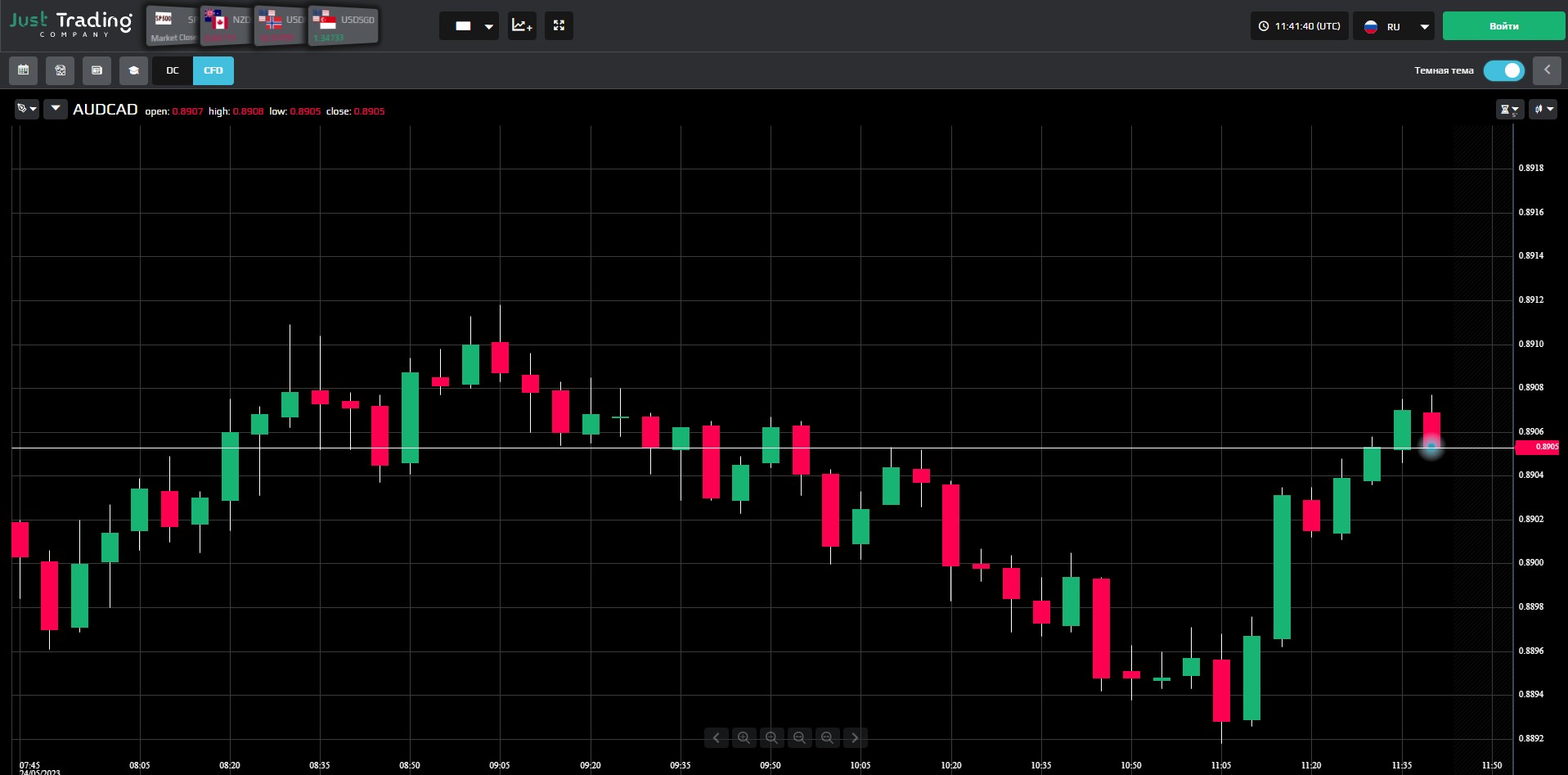1568x775 pixels.
Task: Open the economic calendar icon
Action: pyautogui.click(x=23, y=70)
